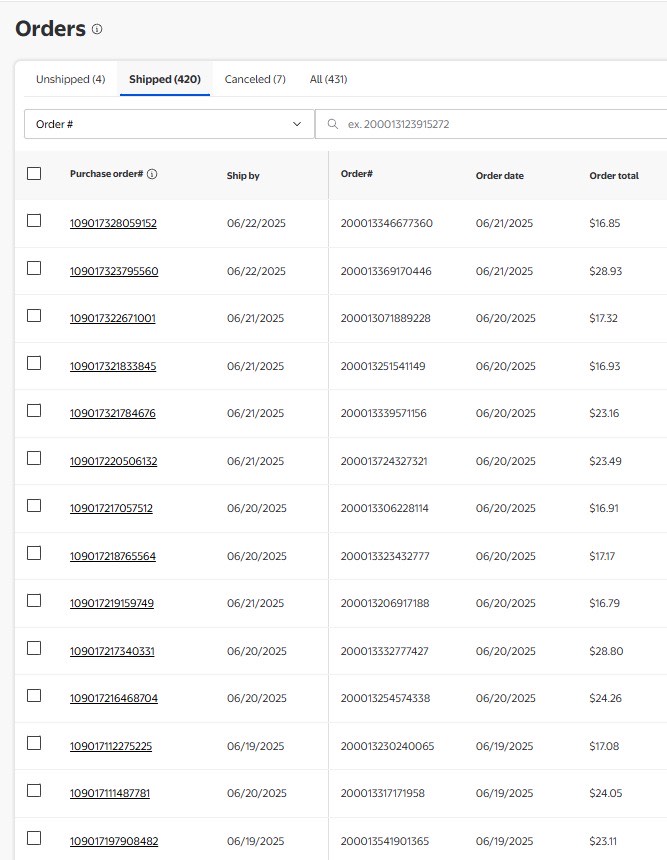Open purchase order 109017197908482
This screenshot has width=667, height=860.
114,841
